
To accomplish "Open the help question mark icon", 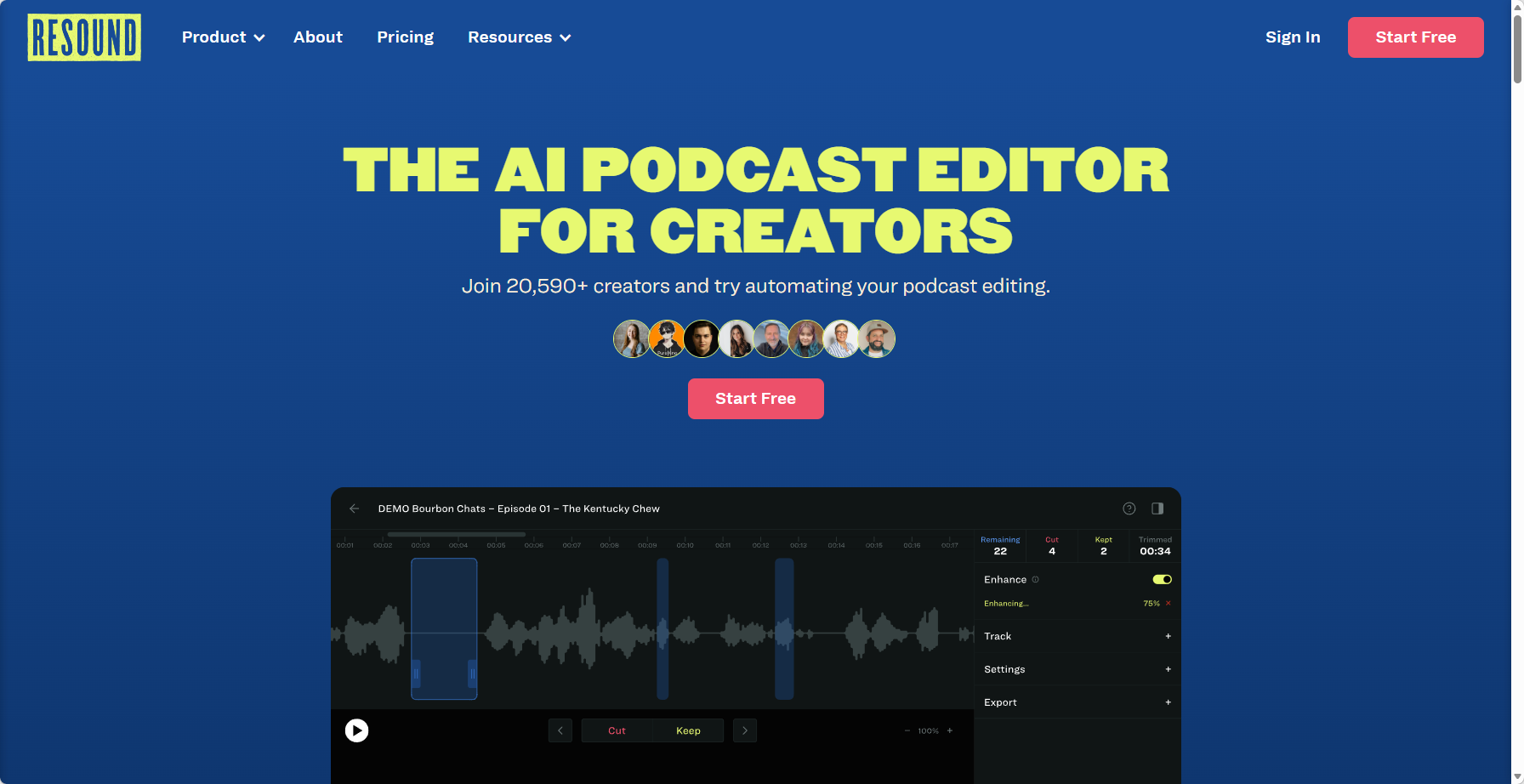I will (1129, 508).
